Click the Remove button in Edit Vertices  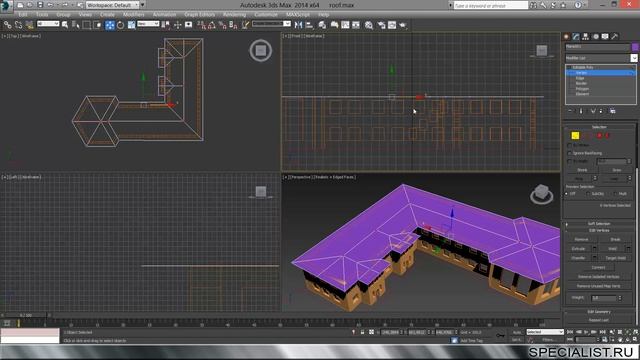[581, 239]
